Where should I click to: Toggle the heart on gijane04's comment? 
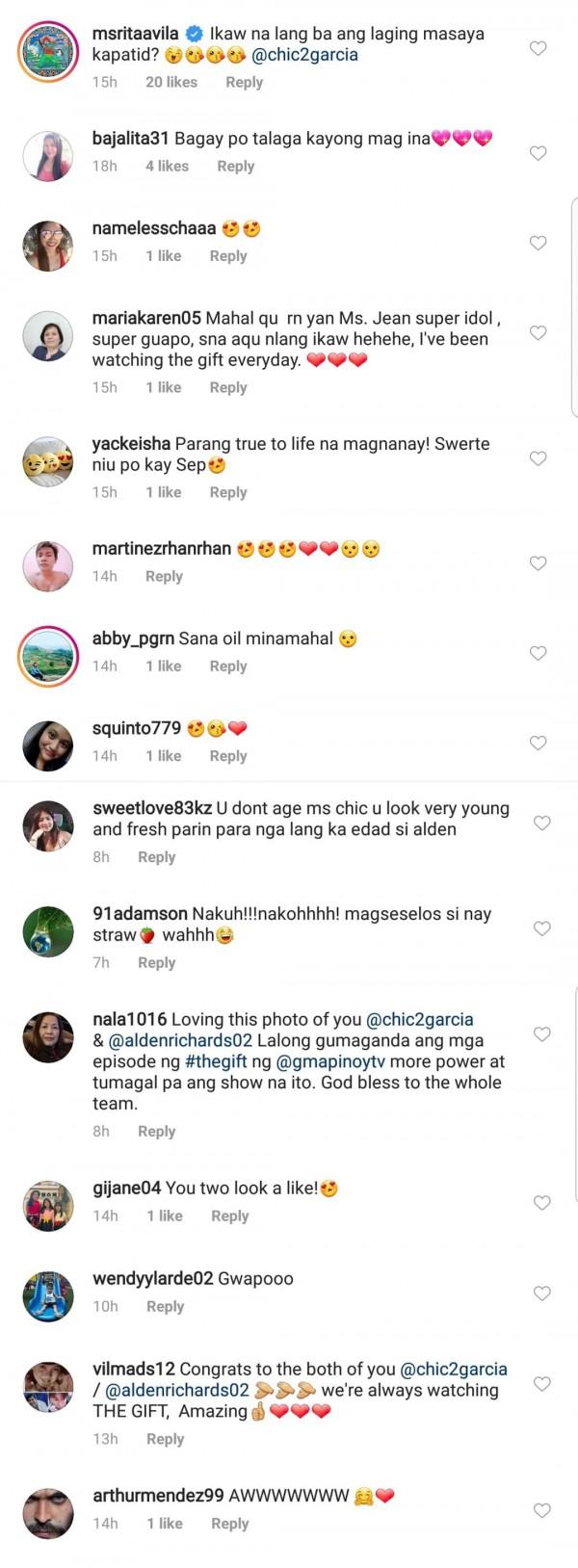pos(542,1202)
